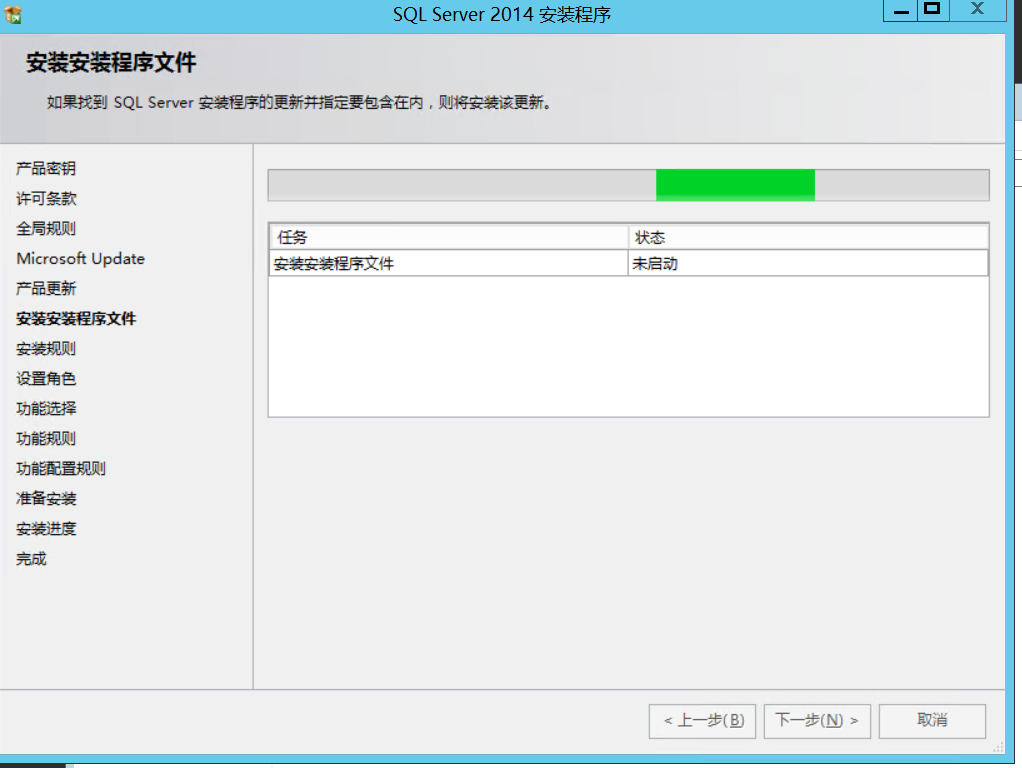The image size is (1022, 768).
Task: Select the 许可条款 step in sidebar
Action: [x=46, y=198]
